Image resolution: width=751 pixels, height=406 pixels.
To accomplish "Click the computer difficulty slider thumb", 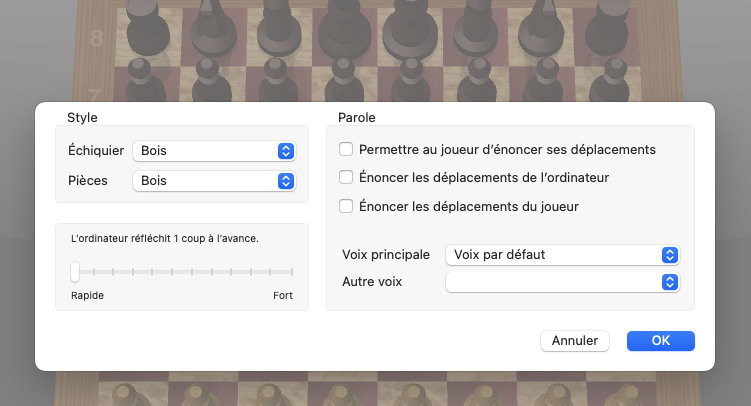I will point(75,272).
